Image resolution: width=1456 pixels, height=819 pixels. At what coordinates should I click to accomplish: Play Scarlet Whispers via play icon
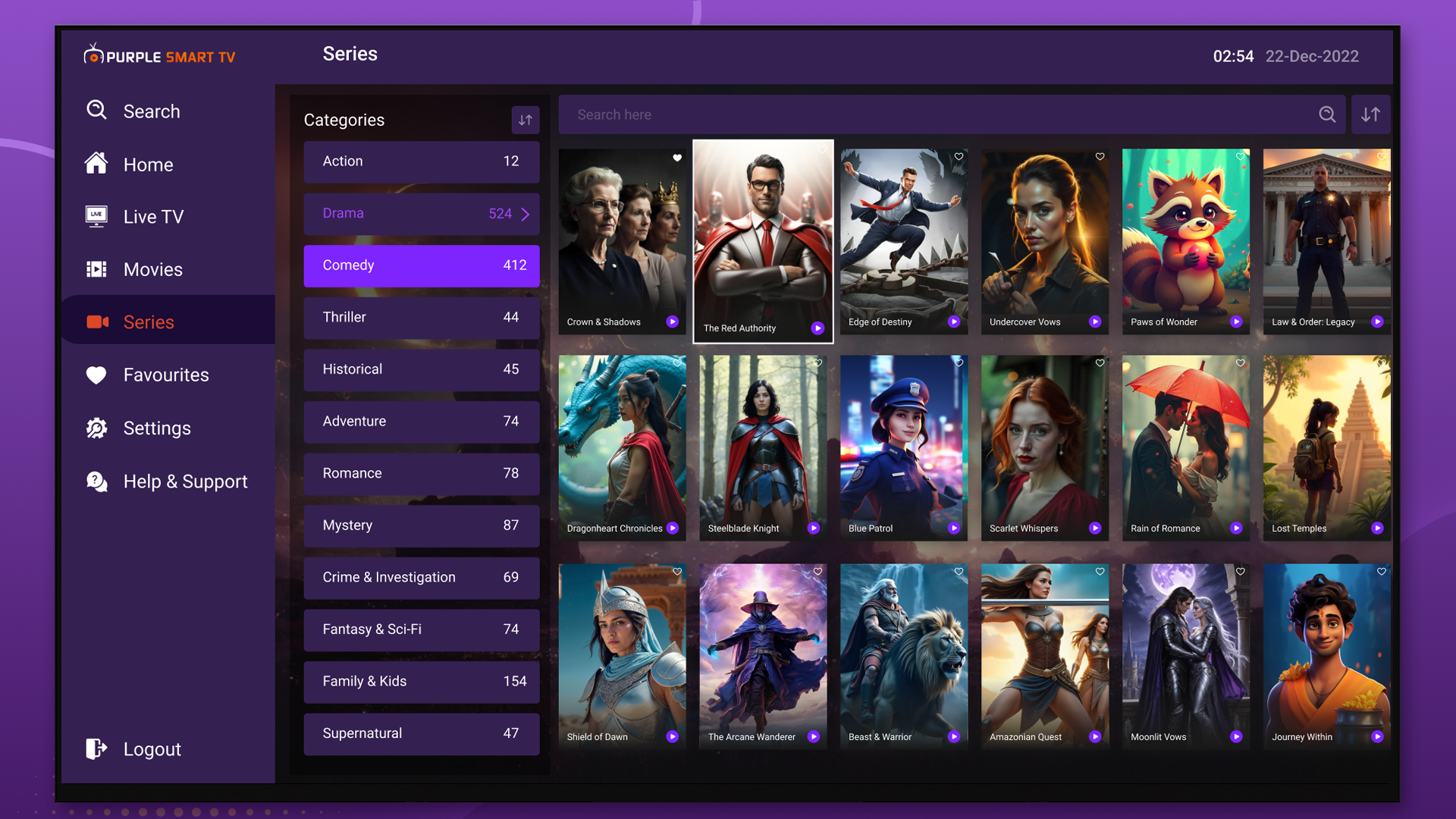[1095, 528]
